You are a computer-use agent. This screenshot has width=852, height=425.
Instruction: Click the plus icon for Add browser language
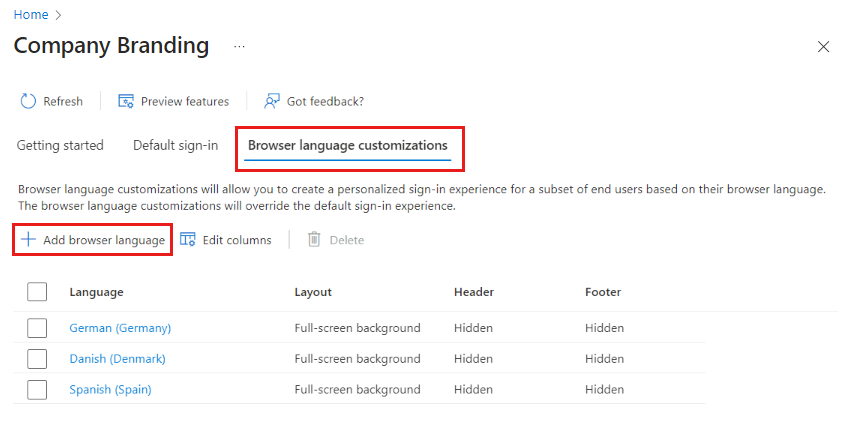click(28, 240)
